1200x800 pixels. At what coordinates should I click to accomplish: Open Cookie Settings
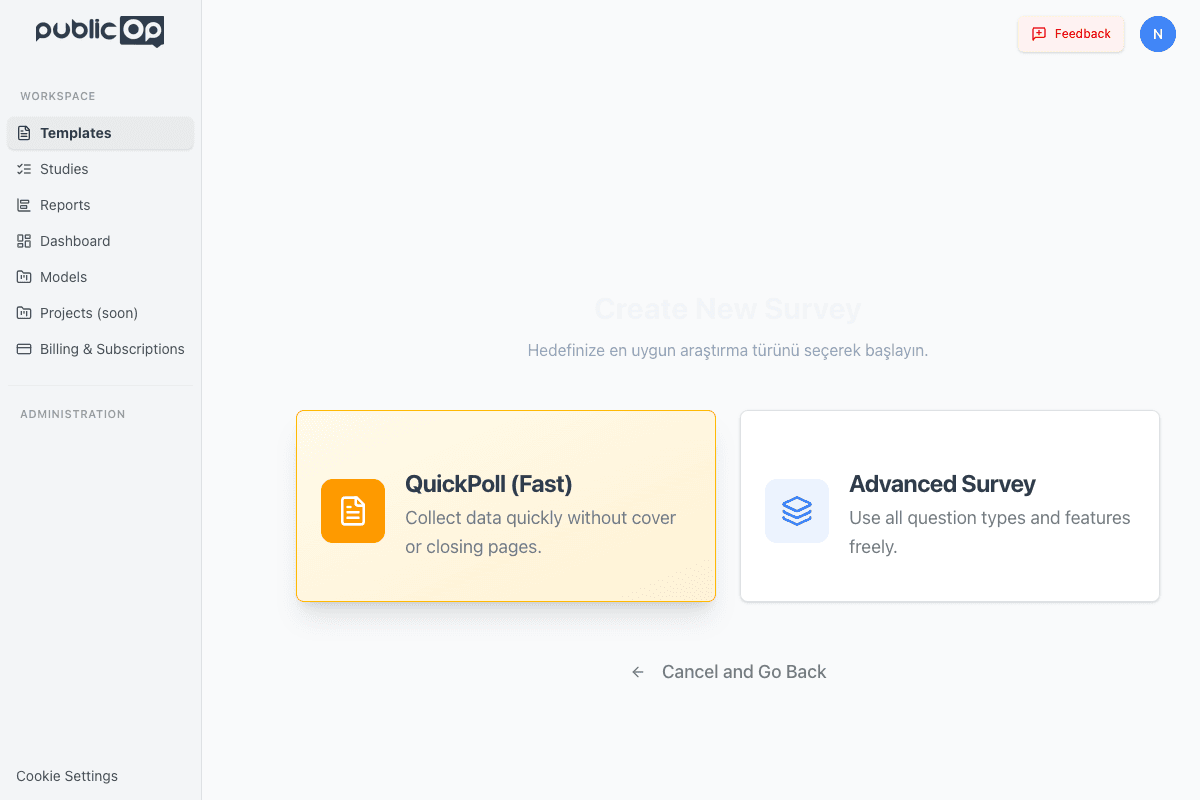(67, 776)
